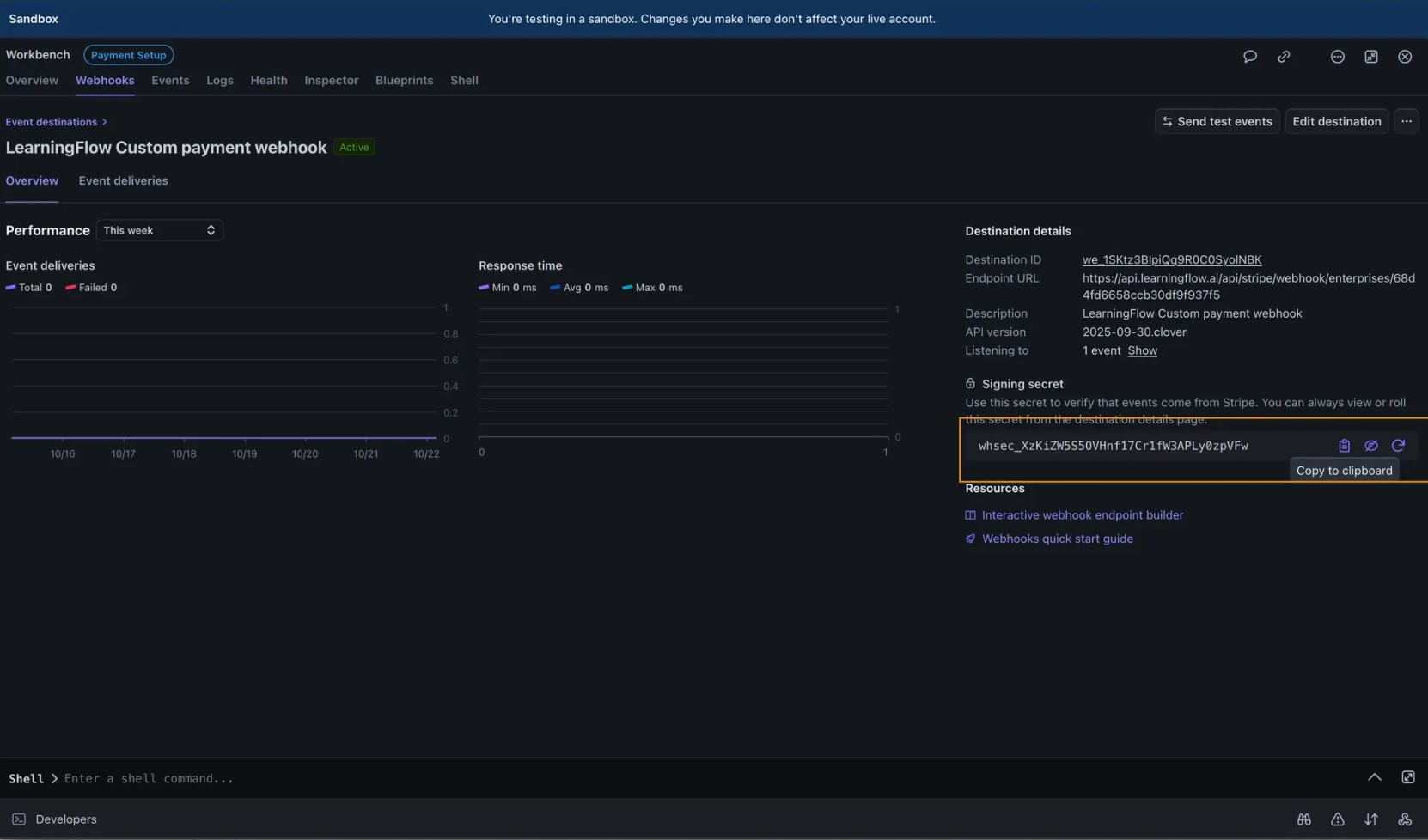The image size is (1428, 840).
Task: Click the Send test events button
Action: [x=1217, y=121]
